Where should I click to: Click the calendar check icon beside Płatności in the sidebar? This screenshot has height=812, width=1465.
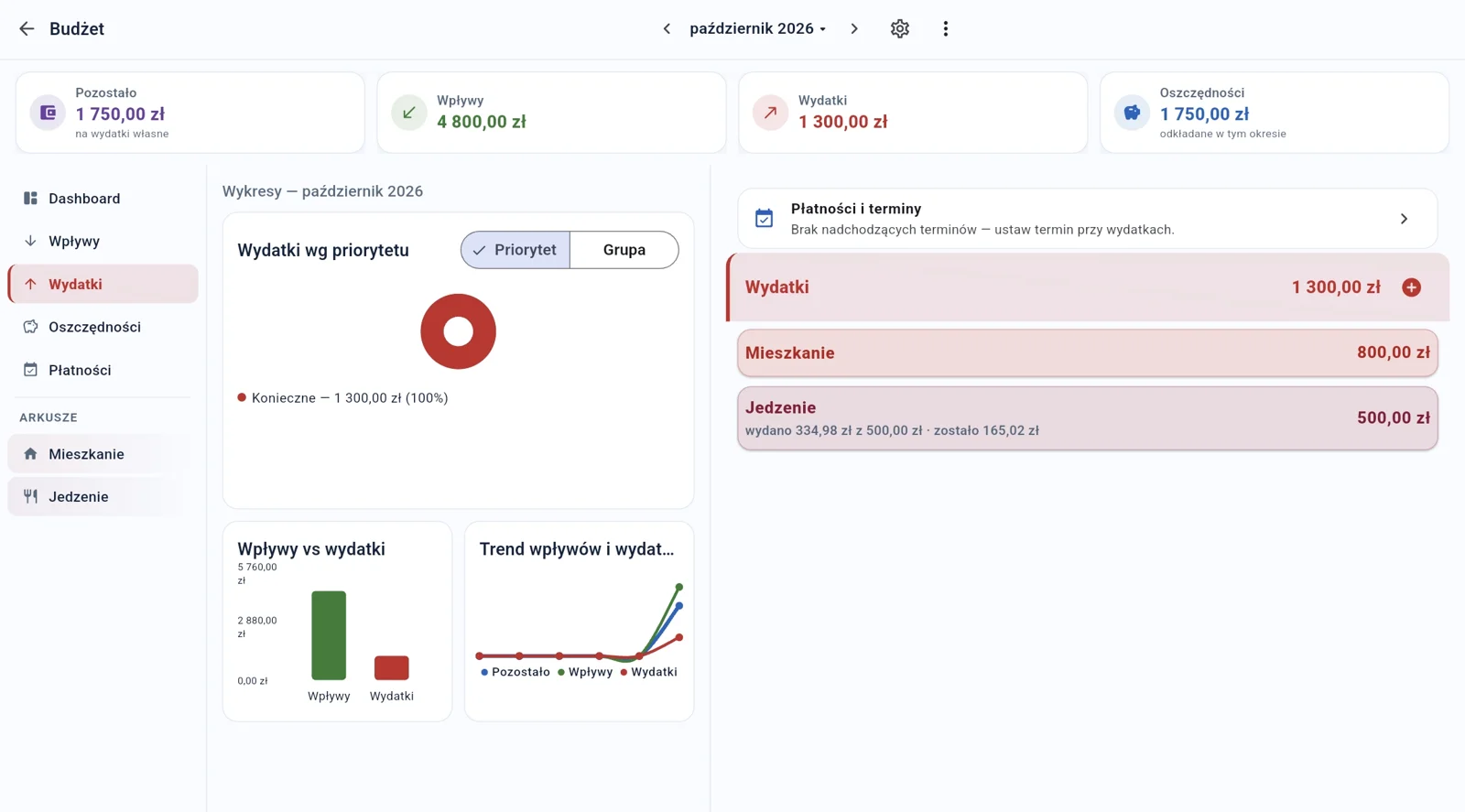[x=30, y=370]
